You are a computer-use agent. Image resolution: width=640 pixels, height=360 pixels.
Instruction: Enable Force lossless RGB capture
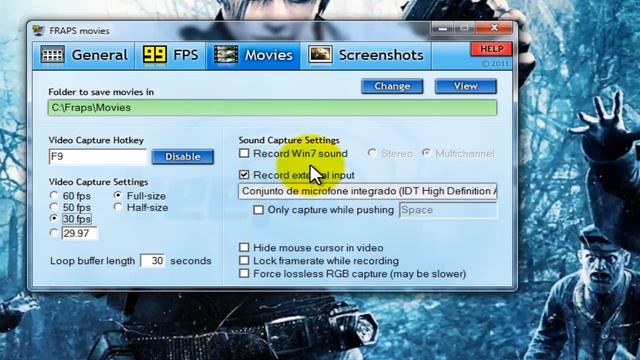[x=244, y=273]
